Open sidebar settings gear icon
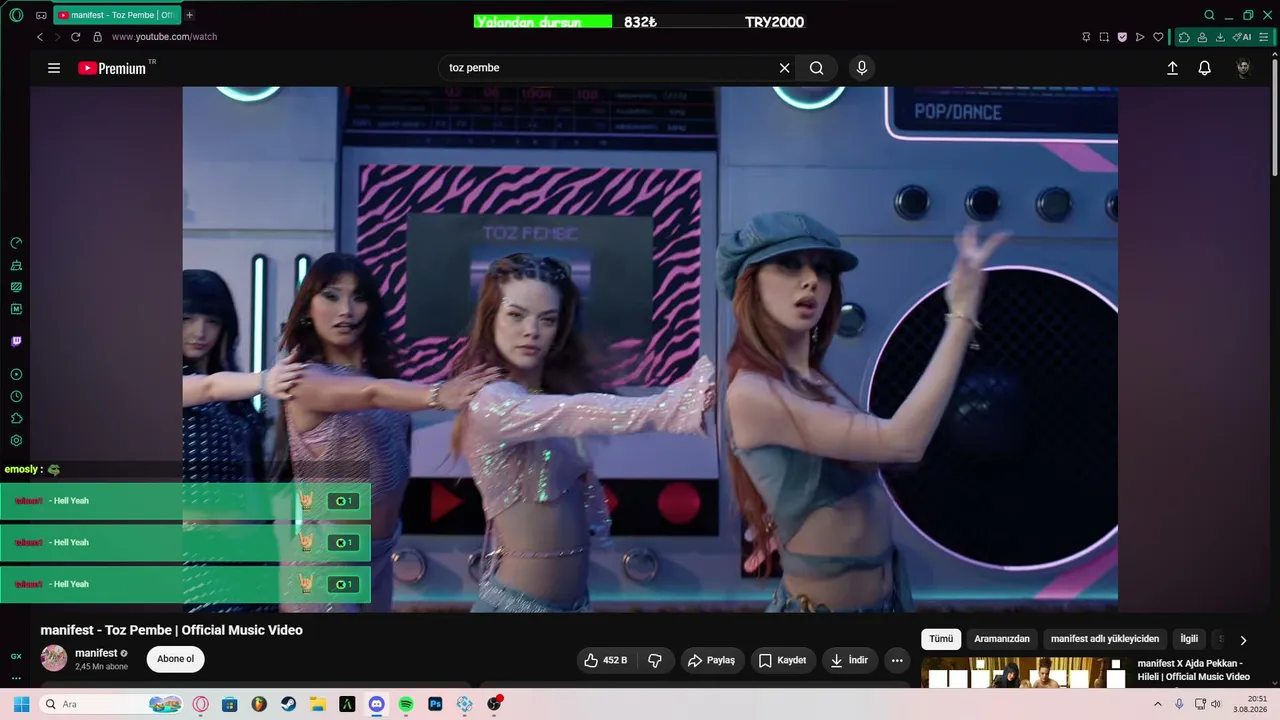 (x=16, y=441)
